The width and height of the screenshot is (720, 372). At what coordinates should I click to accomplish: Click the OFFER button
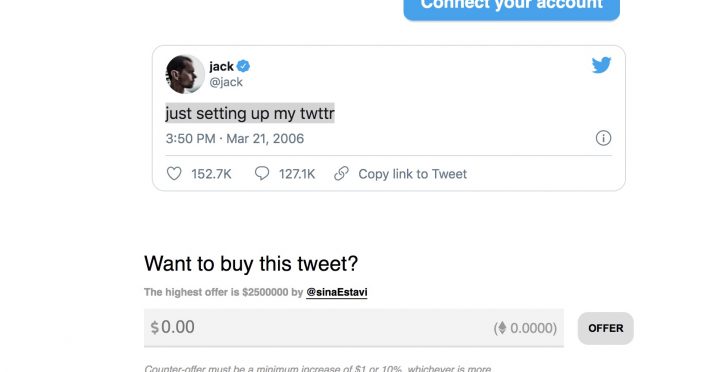[606, 328]
